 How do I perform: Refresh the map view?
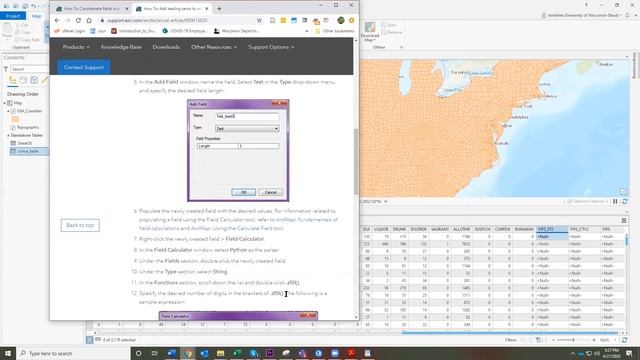(624, 202)
